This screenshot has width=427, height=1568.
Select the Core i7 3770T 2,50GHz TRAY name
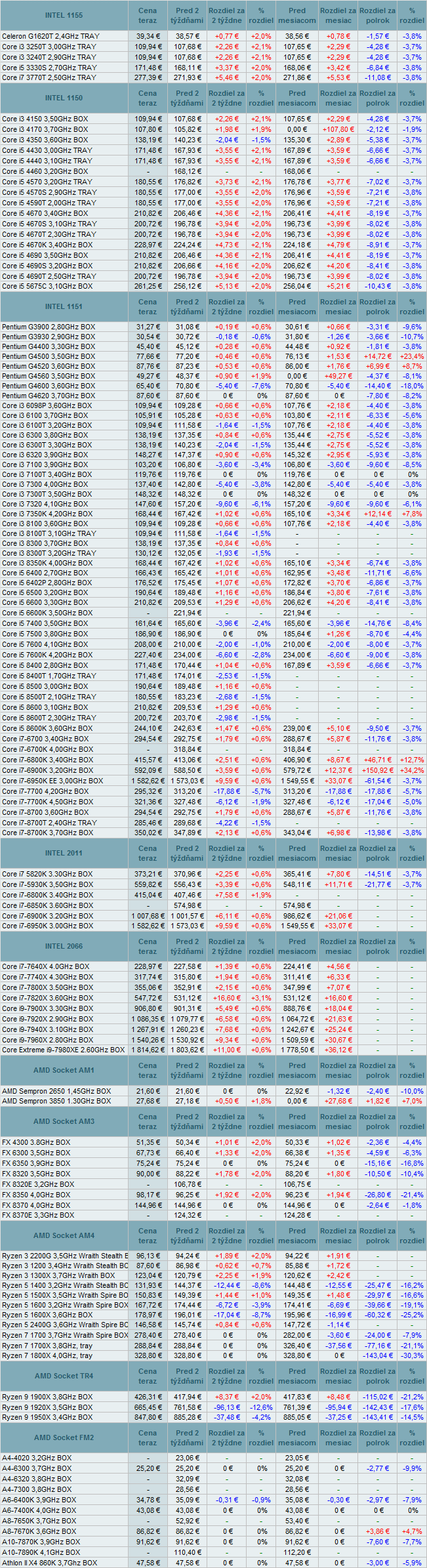tap(49, 77)
